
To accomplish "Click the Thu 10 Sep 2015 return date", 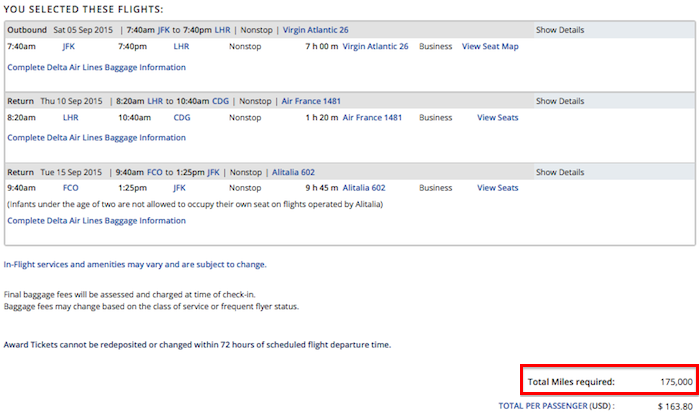I will click(x=71, y=101).
